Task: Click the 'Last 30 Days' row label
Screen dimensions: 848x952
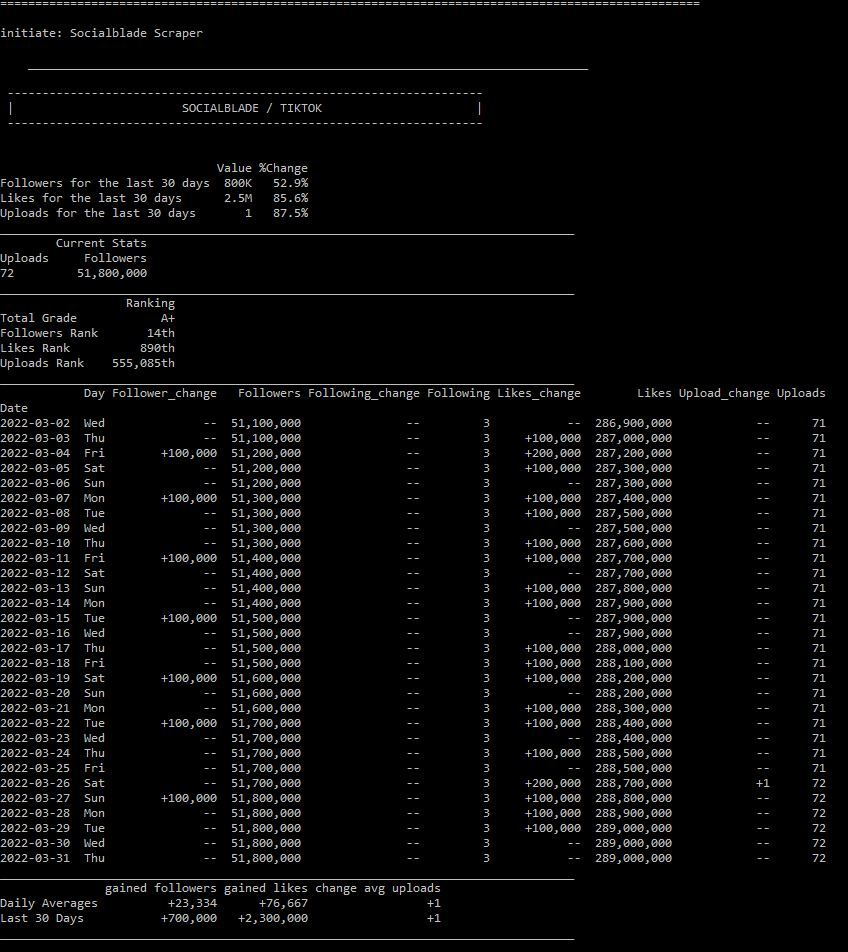Action: pyautogui.click(x=42, y=918)
